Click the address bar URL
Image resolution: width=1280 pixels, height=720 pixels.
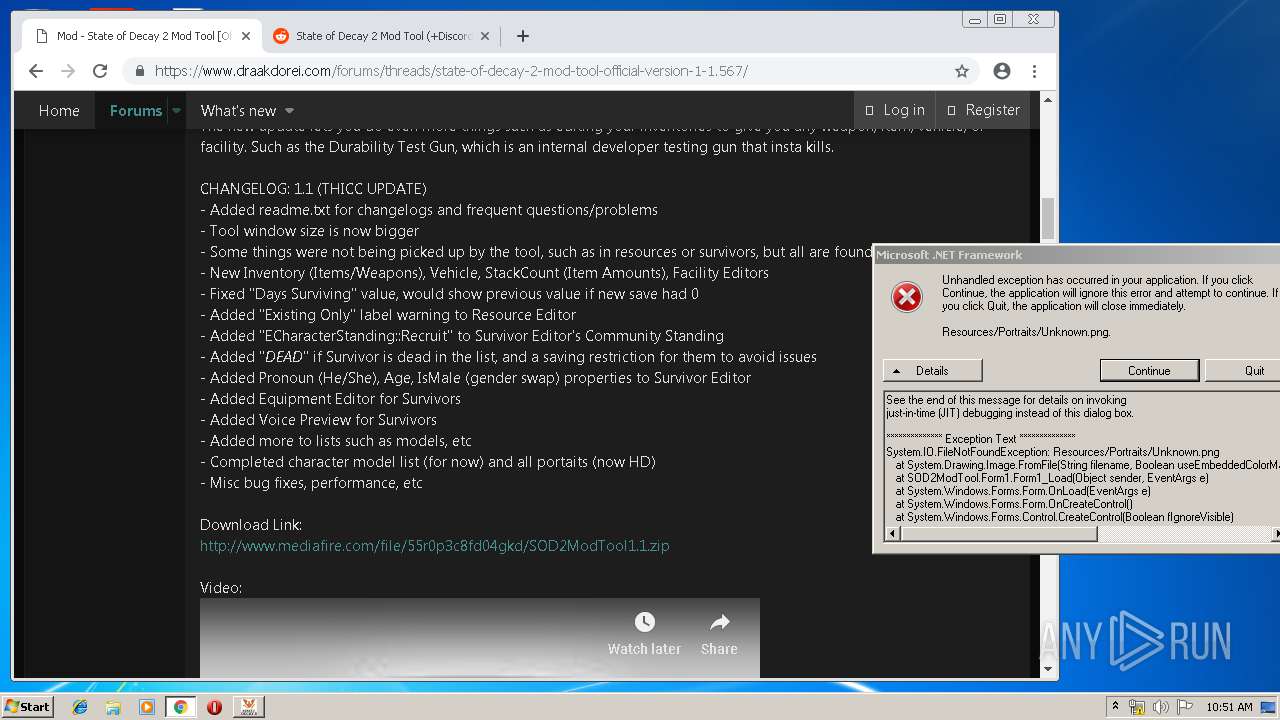coord(451,71)
